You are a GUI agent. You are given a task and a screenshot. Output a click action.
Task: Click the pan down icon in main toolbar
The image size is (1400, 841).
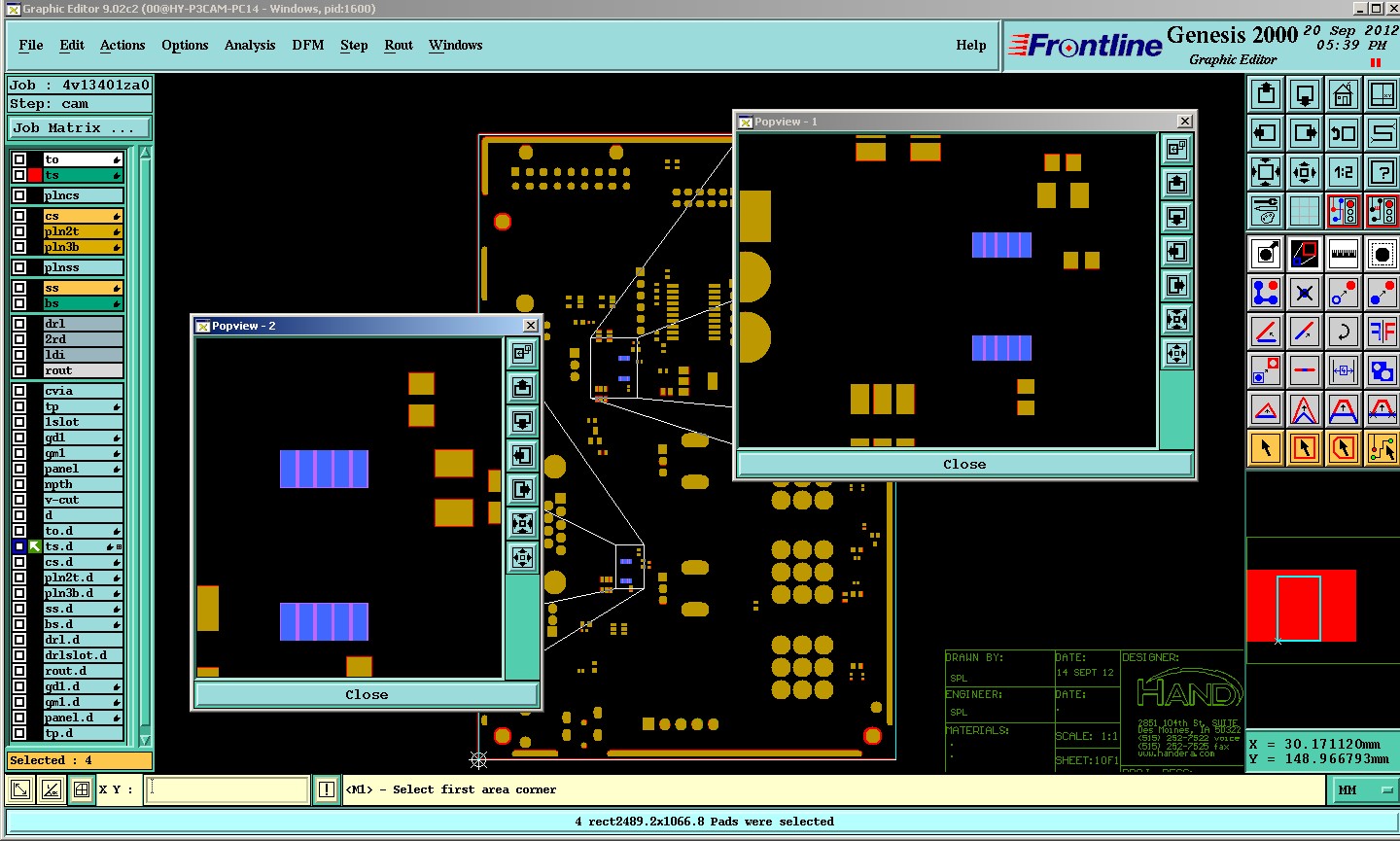[x=1304, y=94]
